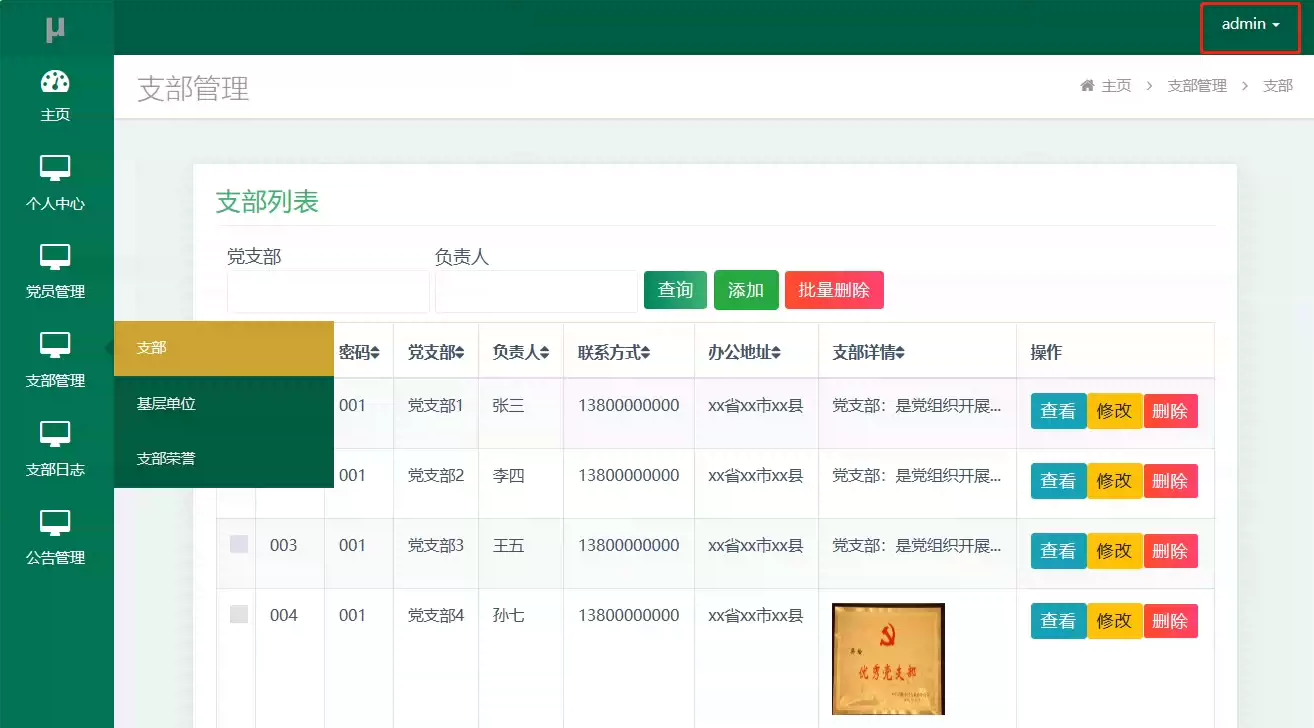
Task: Click the μ logo in sidebar
Action: tap(55, 29)
